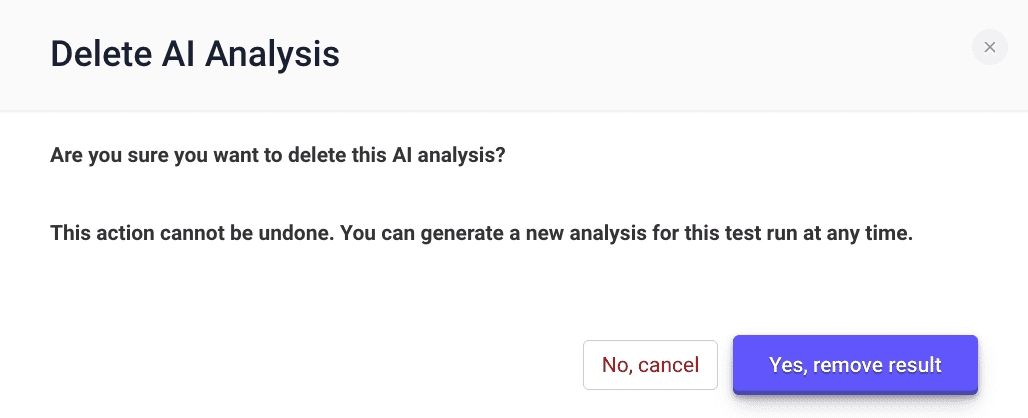
Task: Approve removal via the filled purple button
Action: (x=855, y=365)
